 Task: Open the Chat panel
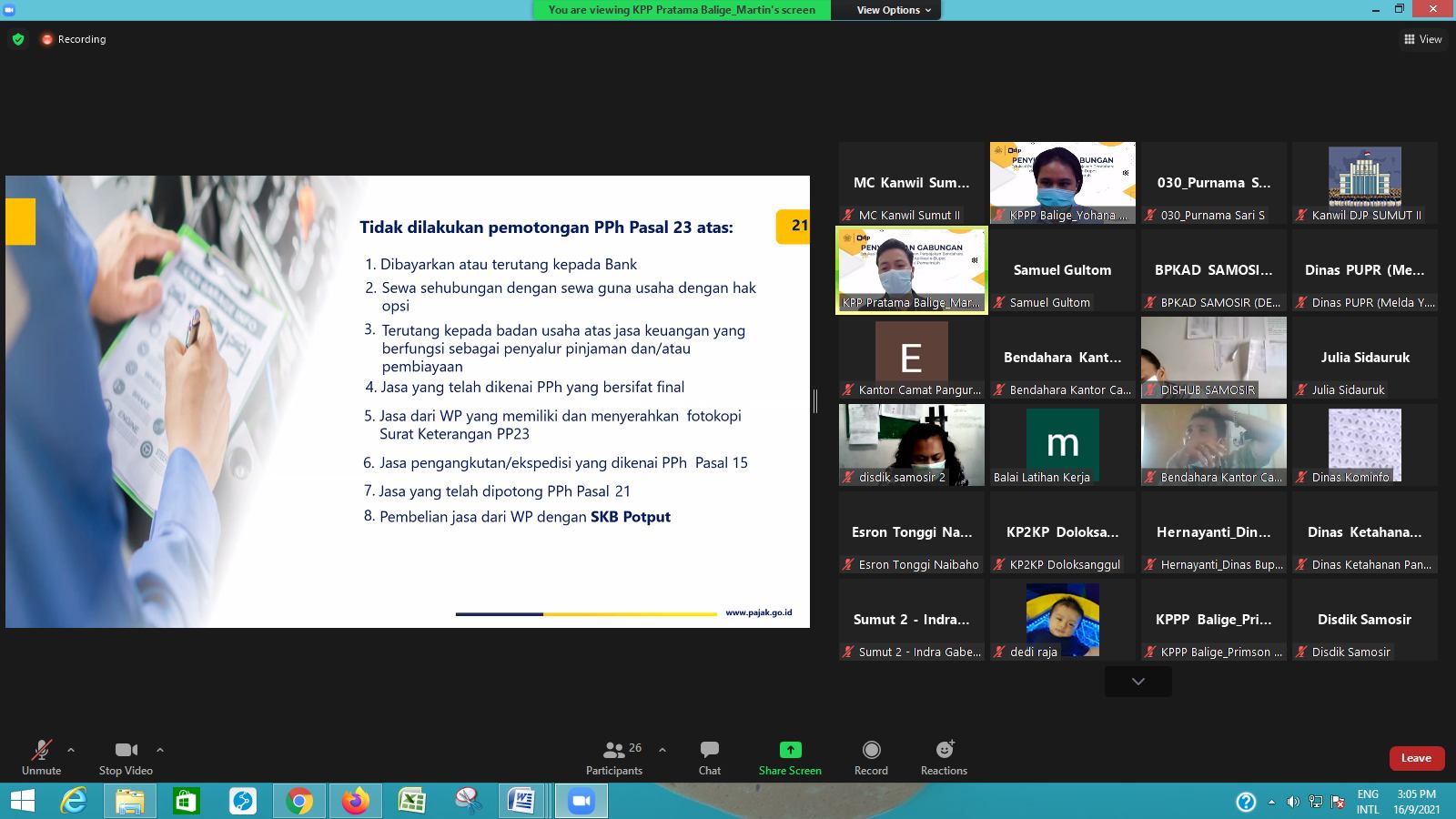(x=709, y=757)
